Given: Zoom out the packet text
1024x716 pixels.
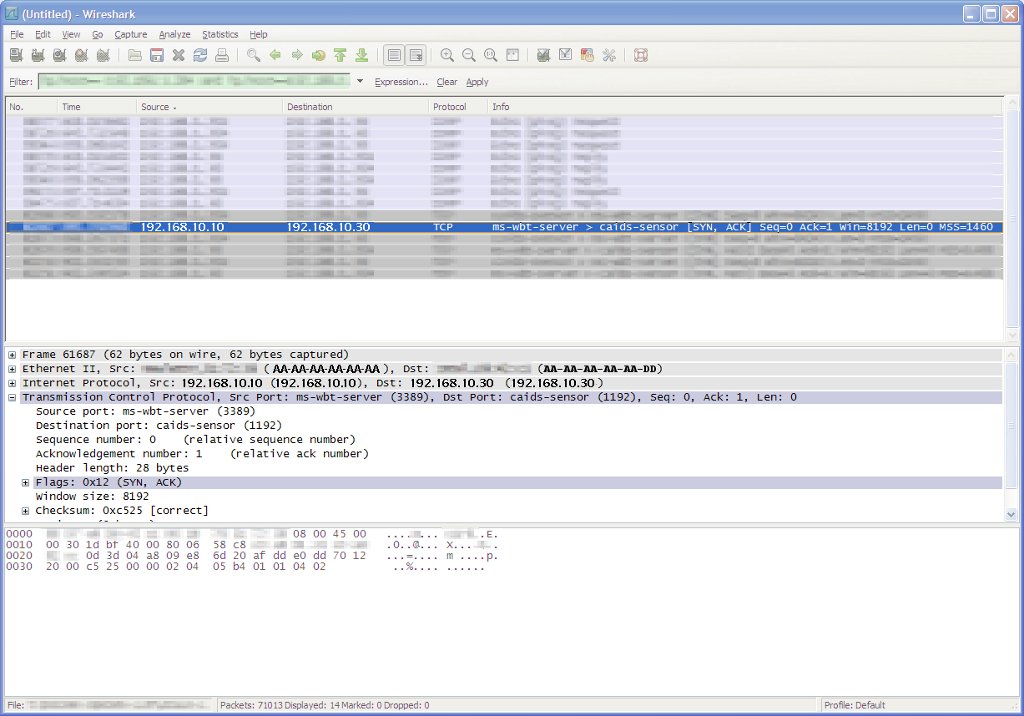Looking at the screenshot, I should click(469, 56).
